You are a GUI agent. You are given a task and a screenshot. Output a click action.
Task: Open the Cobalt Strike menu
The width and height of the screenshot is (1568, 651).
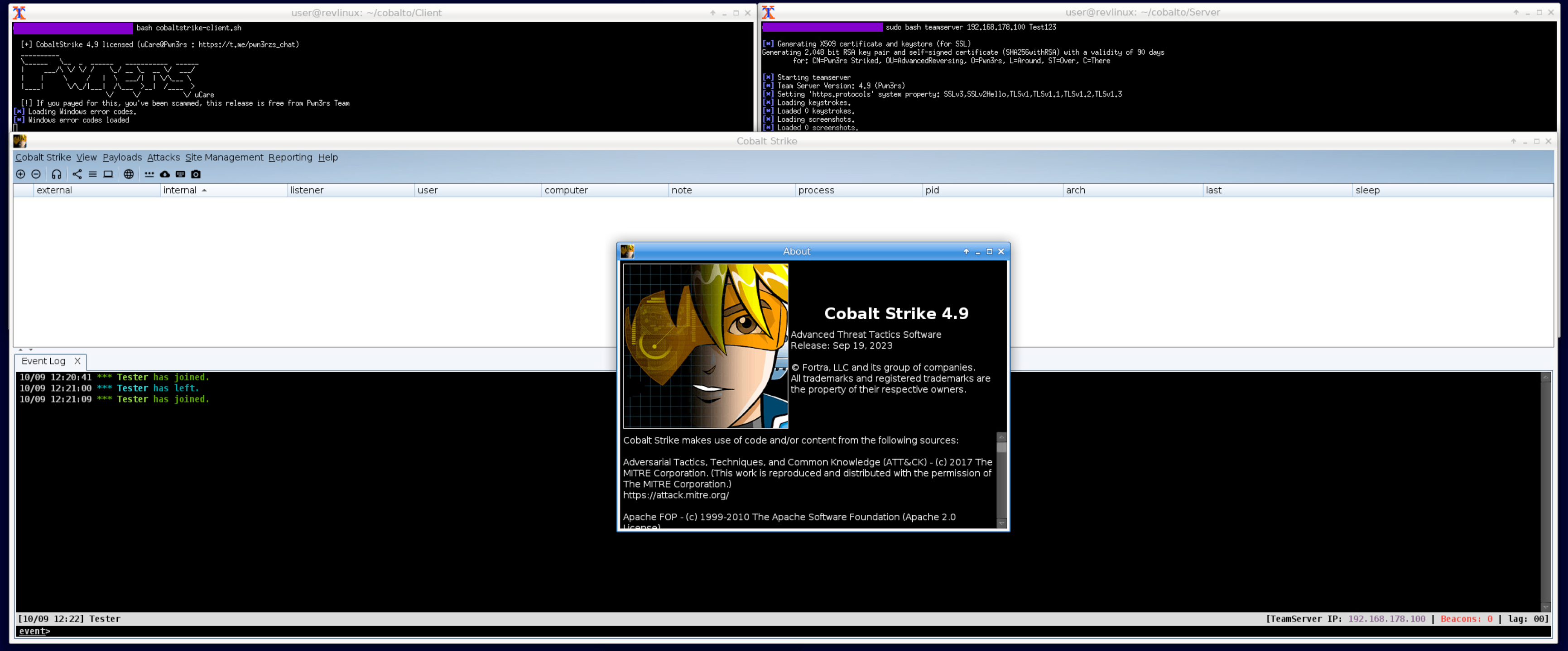(43, 157)
